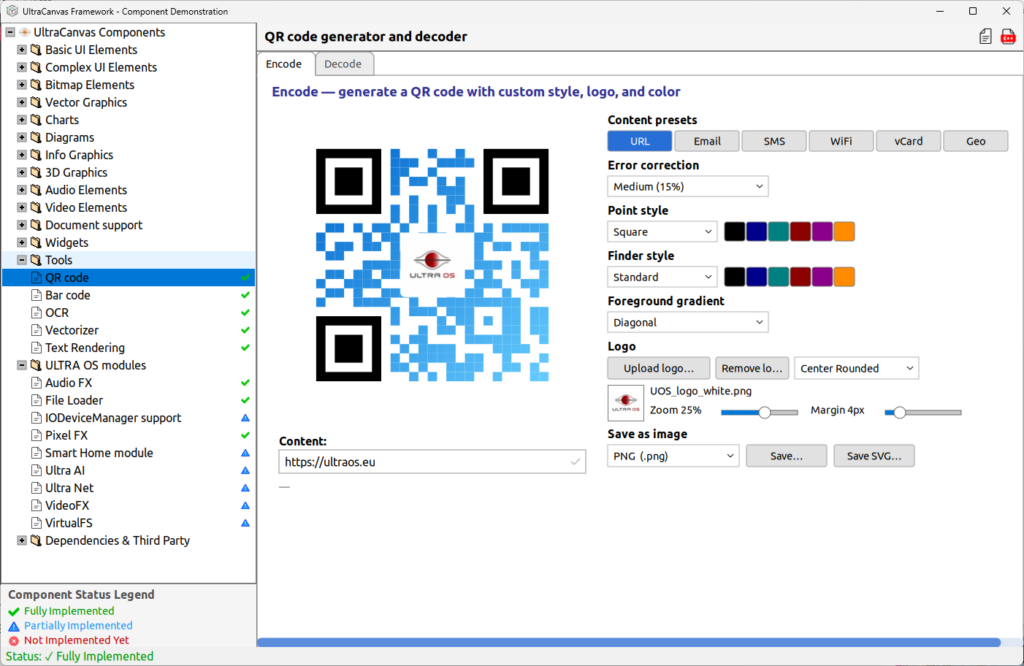Screen dimensions: 1024x666
Task: Open the documentation icon in the header
Action: [985, 37]
